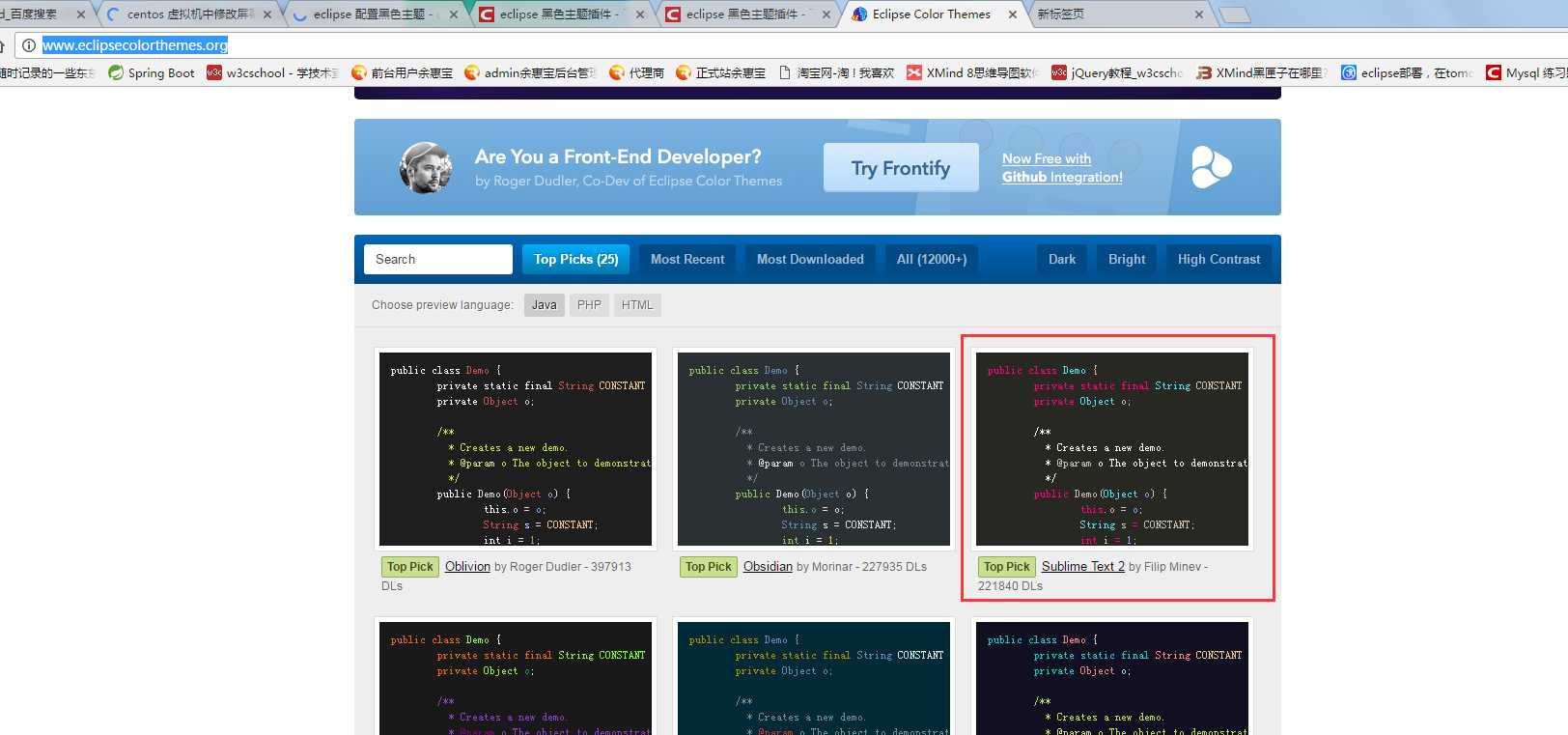Click the Top Pick badge beside Obsidian
This screenshot has width=1568, height=735.
tap(709, 567)
